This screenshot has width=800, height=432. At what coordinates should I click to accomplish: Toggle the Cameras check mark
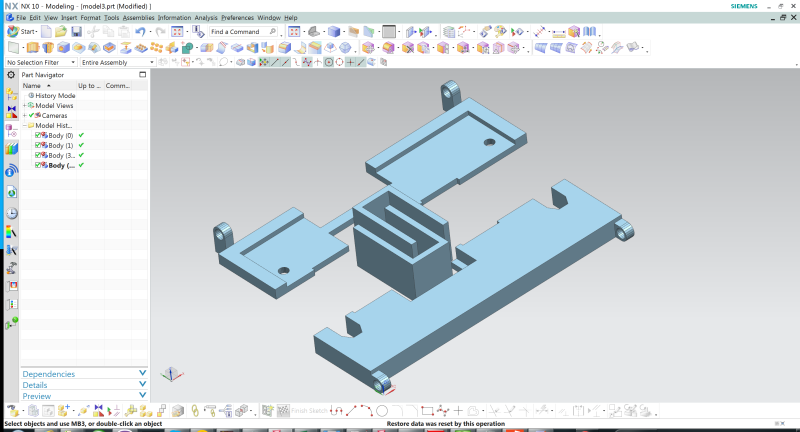coord(32,115)
